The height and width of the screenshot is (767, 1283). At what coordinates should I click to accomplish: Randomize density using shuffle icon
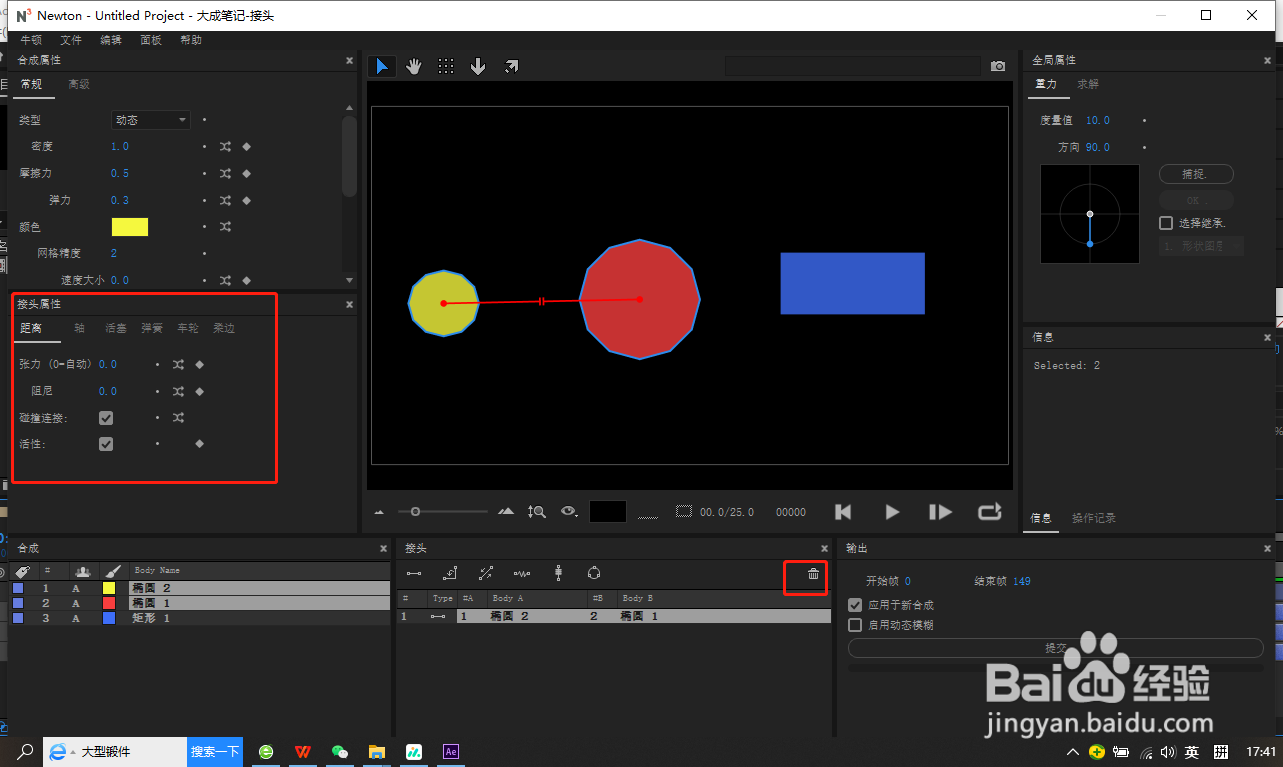click(x=226, y=146)
